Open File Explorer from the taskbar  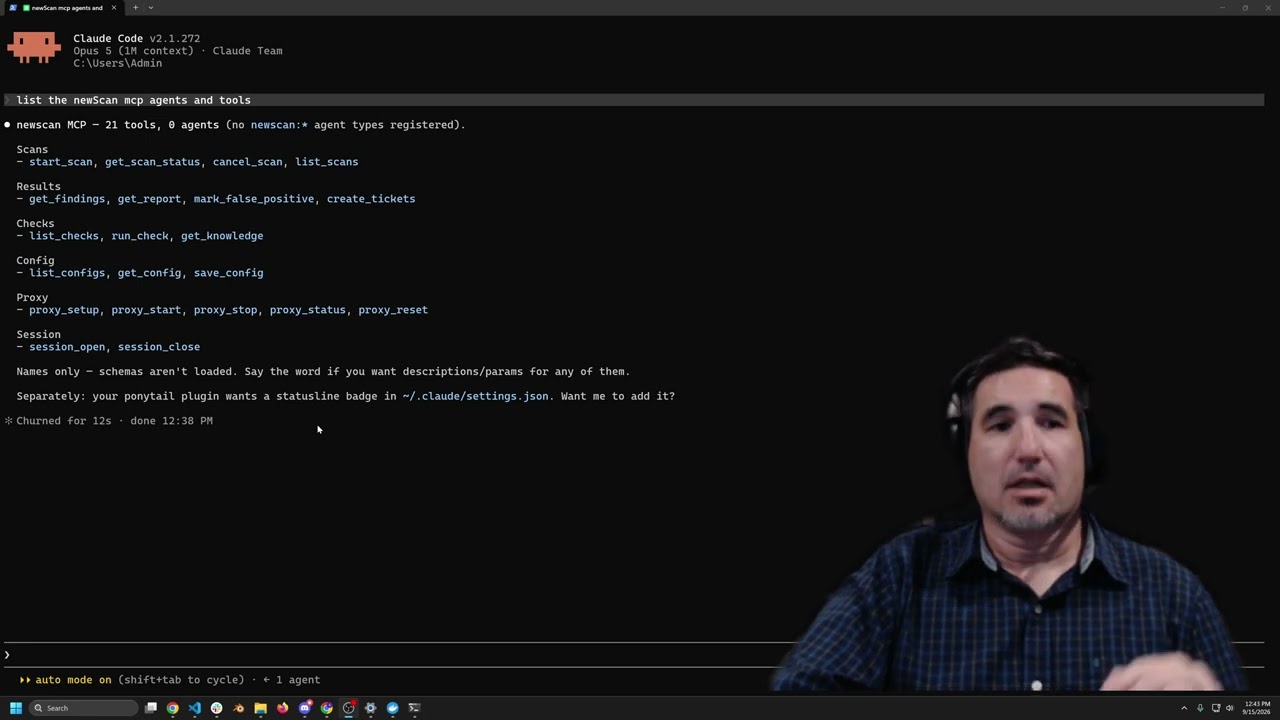coord(261,708)
